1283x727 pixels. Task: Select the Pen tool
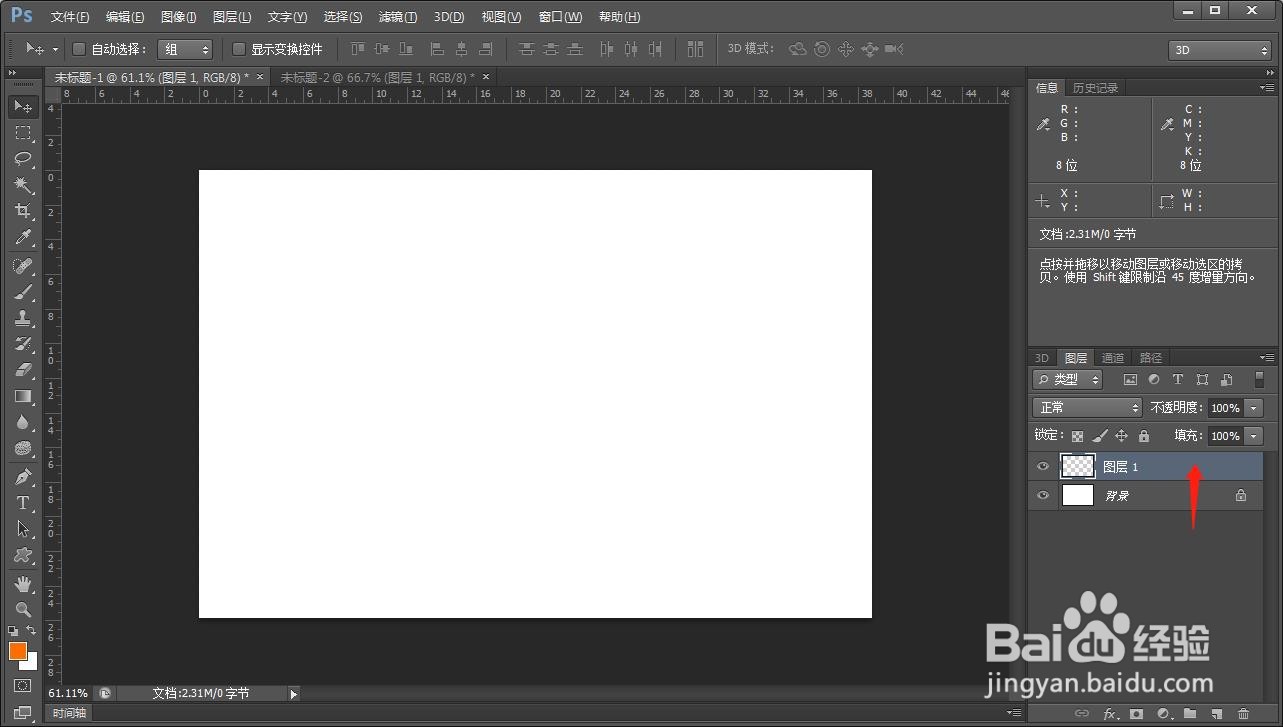pos(23,477)
